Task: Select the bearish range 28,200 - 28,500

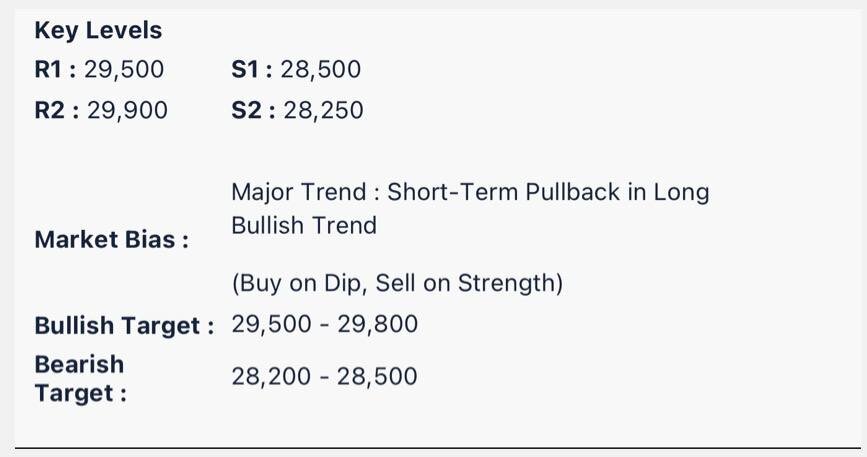Action: pos(324,376)
